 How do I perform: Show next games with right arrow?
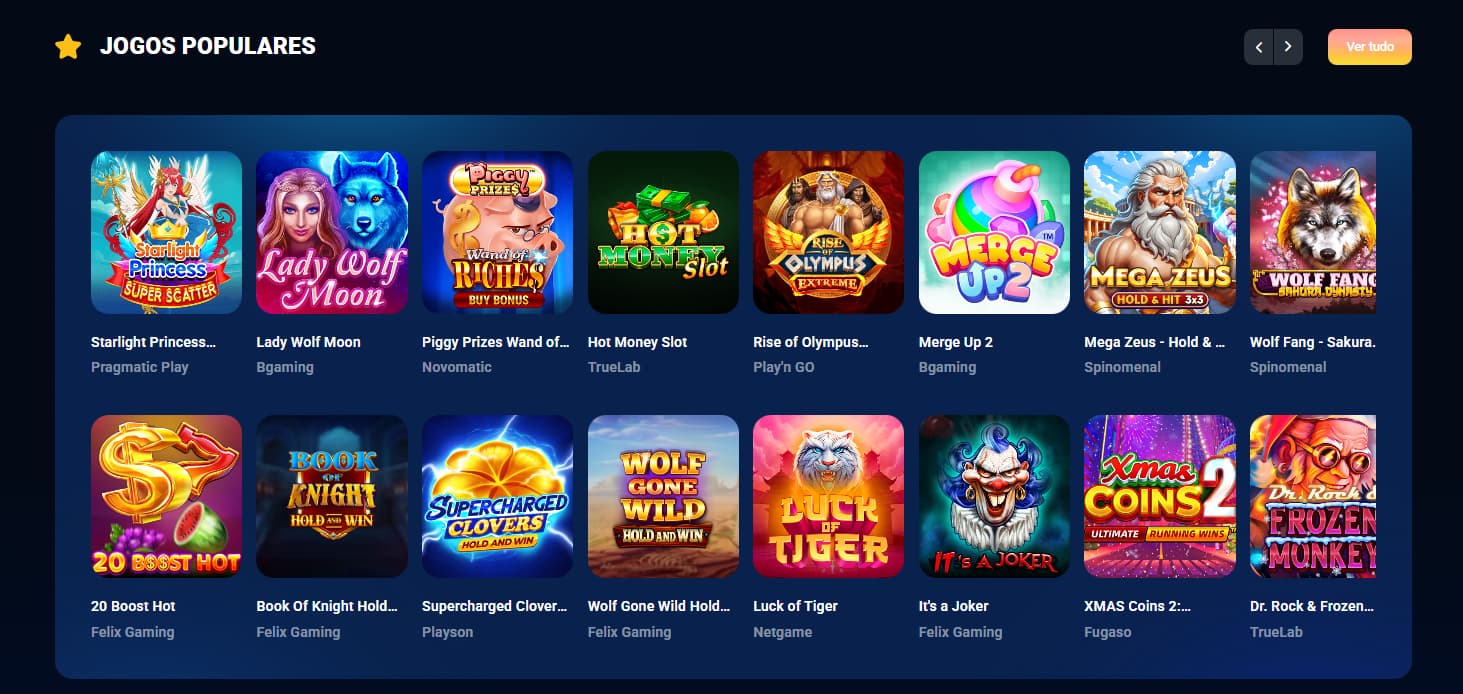(1288, 47)
